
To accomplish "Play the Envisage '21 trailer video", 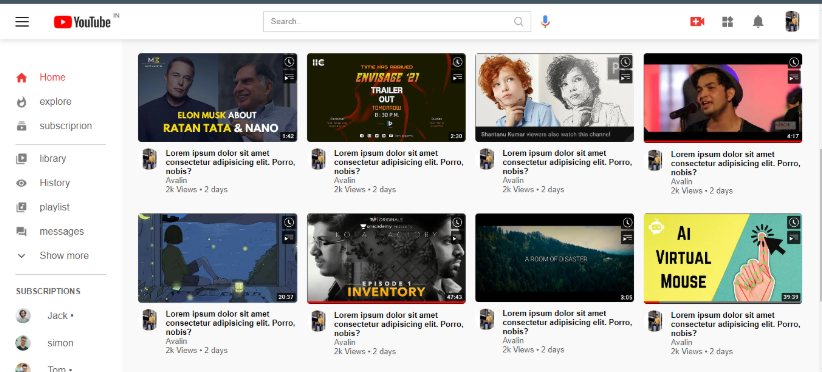I will point(386,97).
